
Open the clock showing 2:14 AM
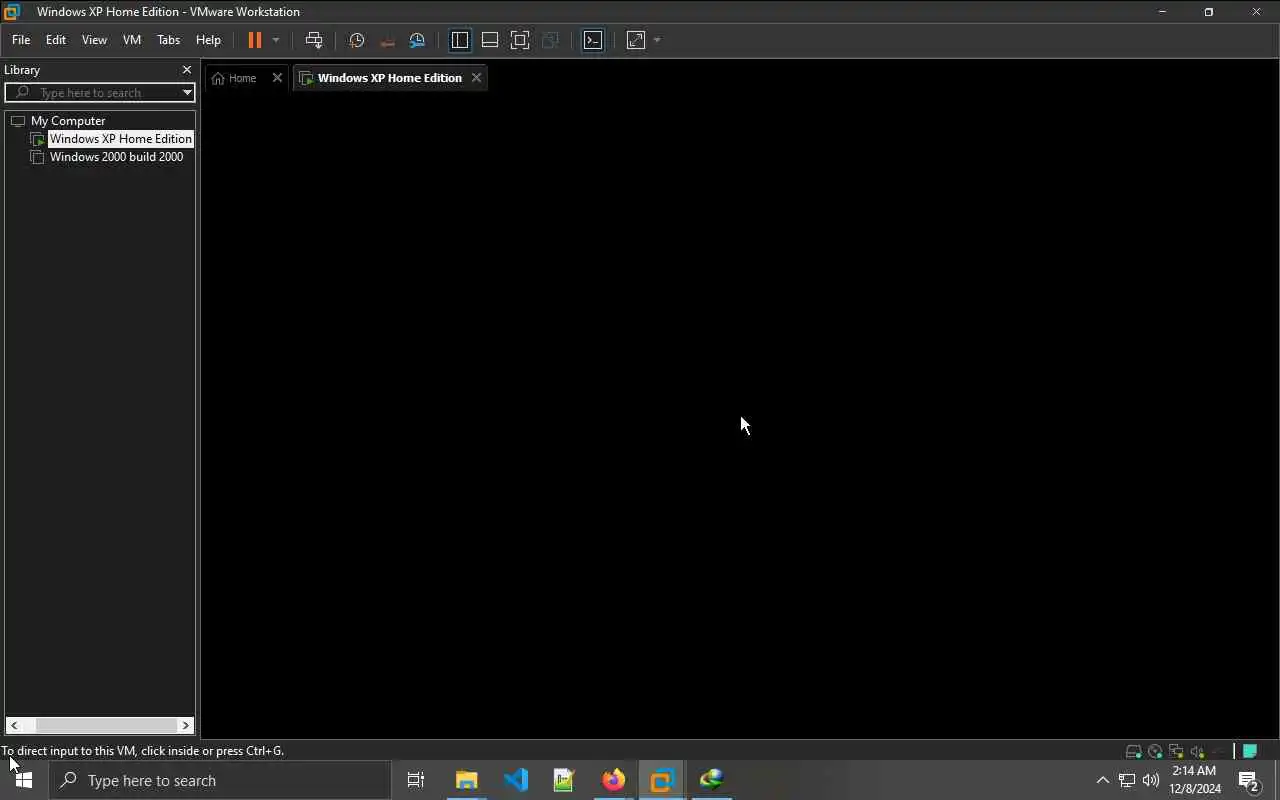point(1195,780)
